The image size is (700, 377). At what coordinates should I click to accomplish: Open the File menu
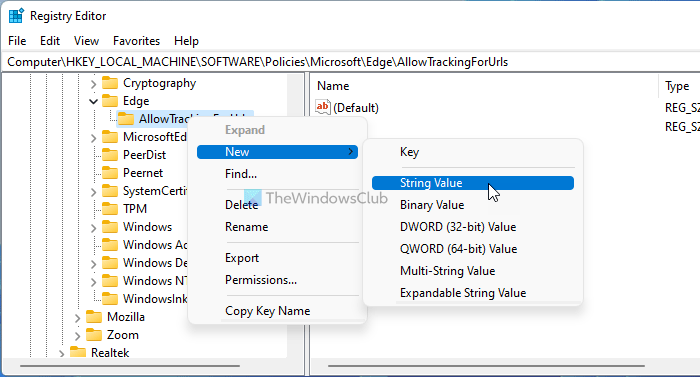pyautogui.click(x=17, y=41)
